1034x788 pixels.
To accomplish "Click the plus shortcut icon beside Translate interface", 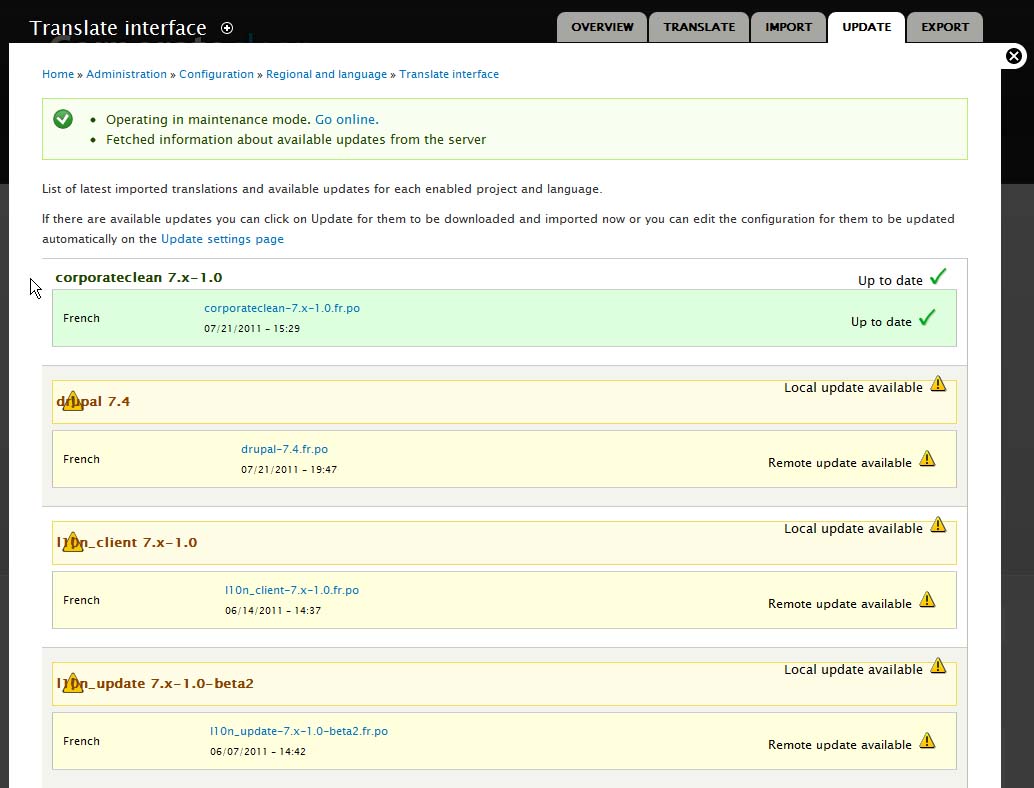I will tap(227, 28).
